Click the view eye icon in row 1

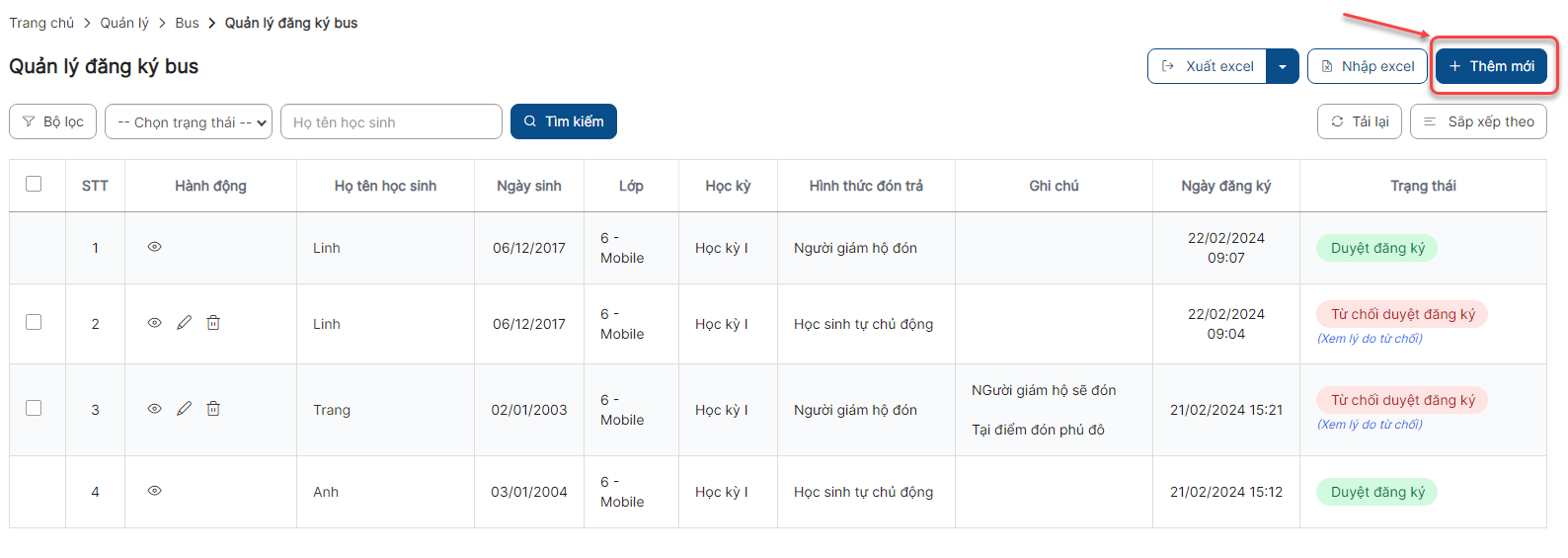coord(155,247)
